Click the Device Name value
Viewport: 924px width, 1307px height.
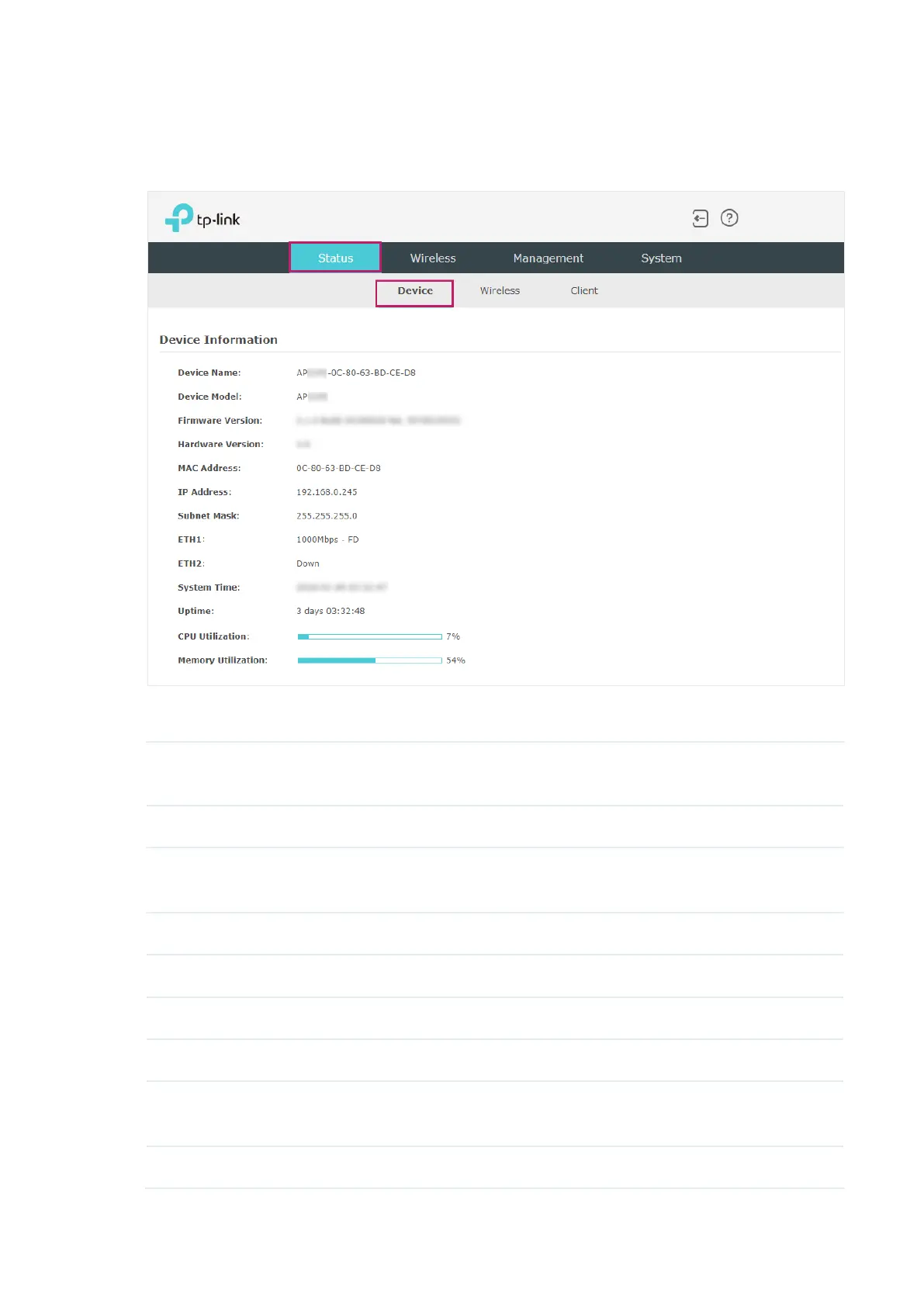pos(356,373)
